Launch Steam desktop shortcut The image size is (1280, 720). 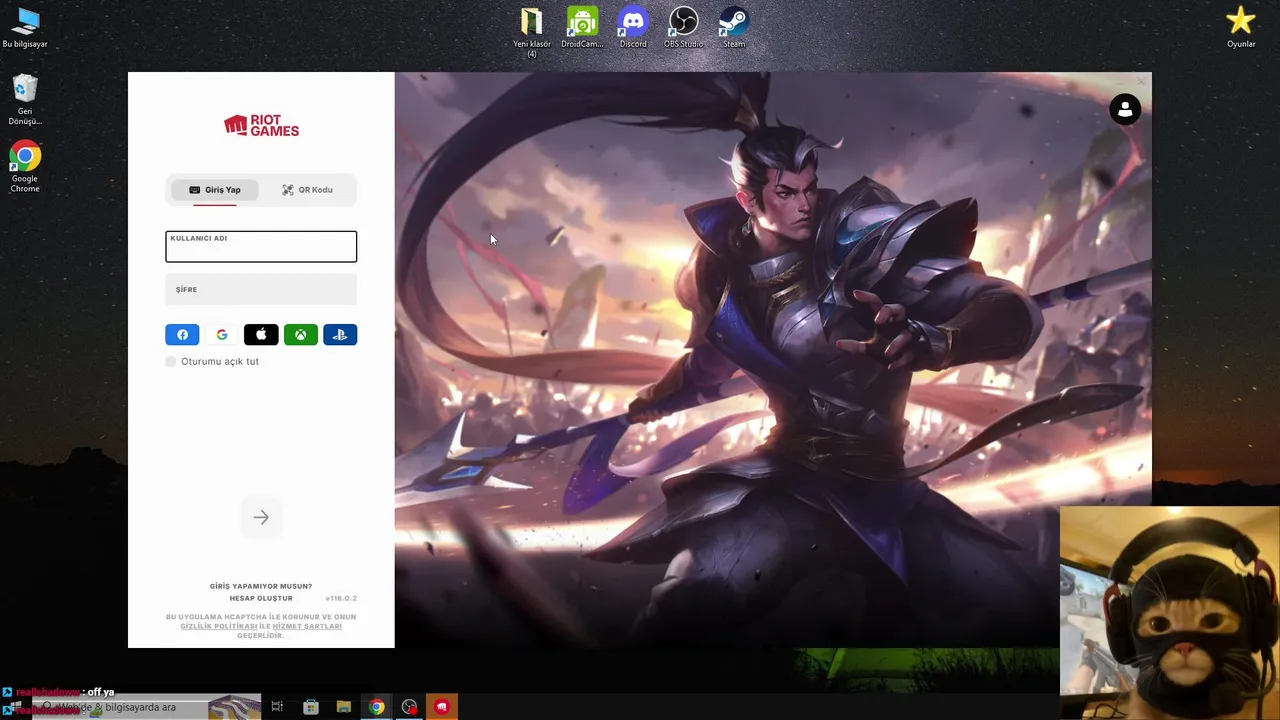coord(734,28)
